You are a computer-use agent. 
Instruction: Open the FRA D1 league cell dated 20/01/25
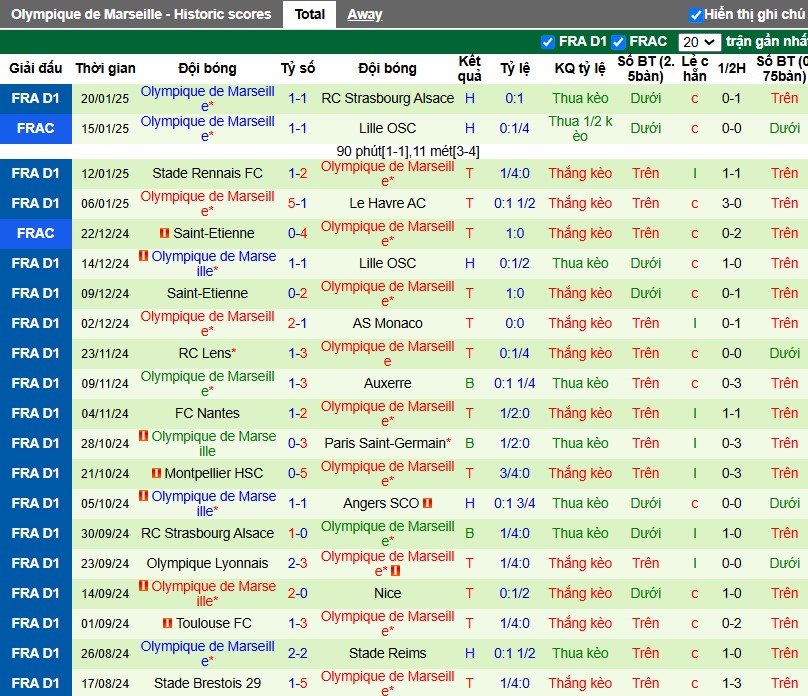click(x=36, y=98)
